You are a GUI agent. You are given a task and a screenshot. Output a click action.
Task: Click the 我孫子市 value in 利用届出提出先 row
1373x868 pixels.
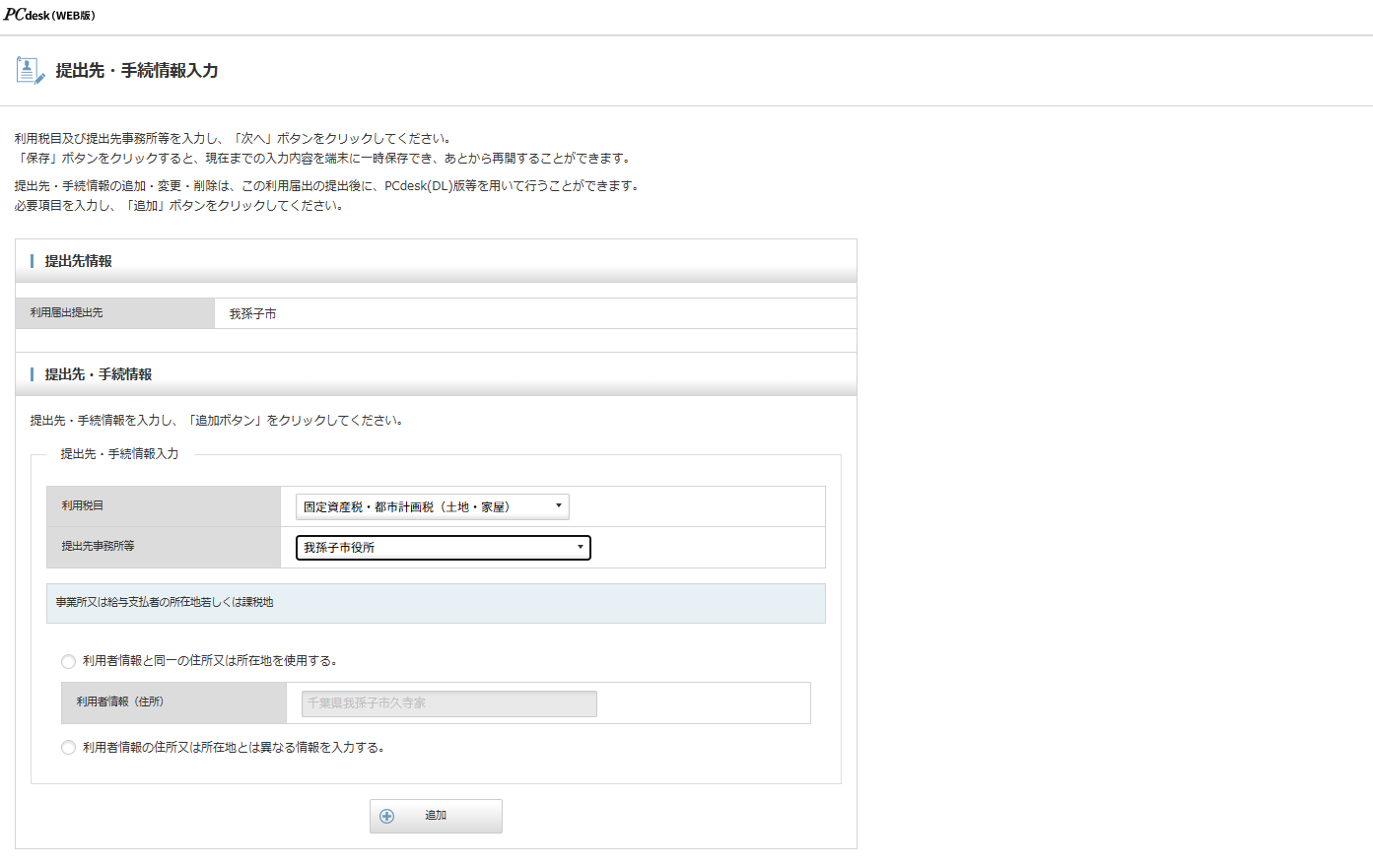click(253, 313)
